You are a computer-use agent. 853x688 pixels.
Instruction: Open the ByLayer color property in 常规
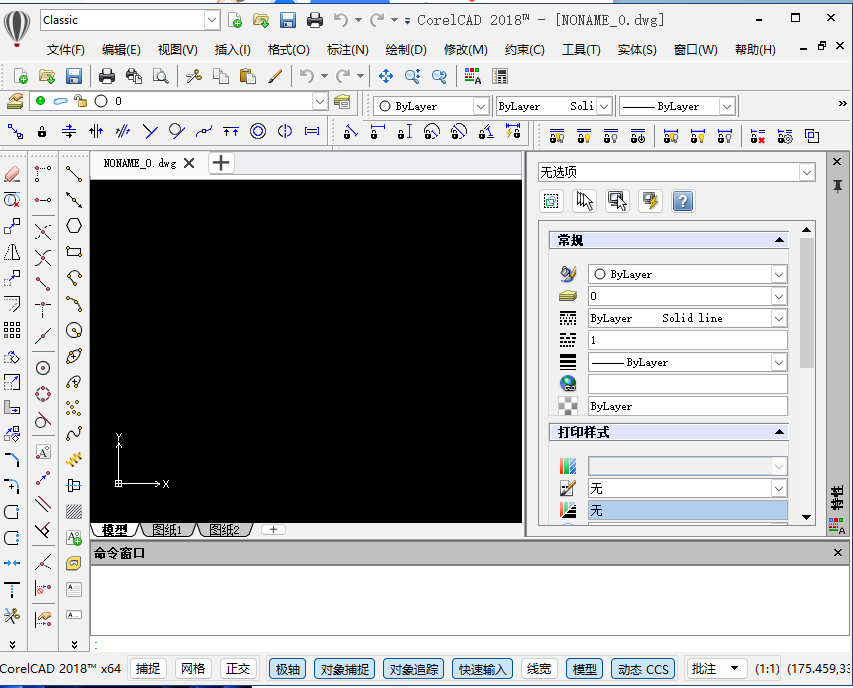point(688,274)
